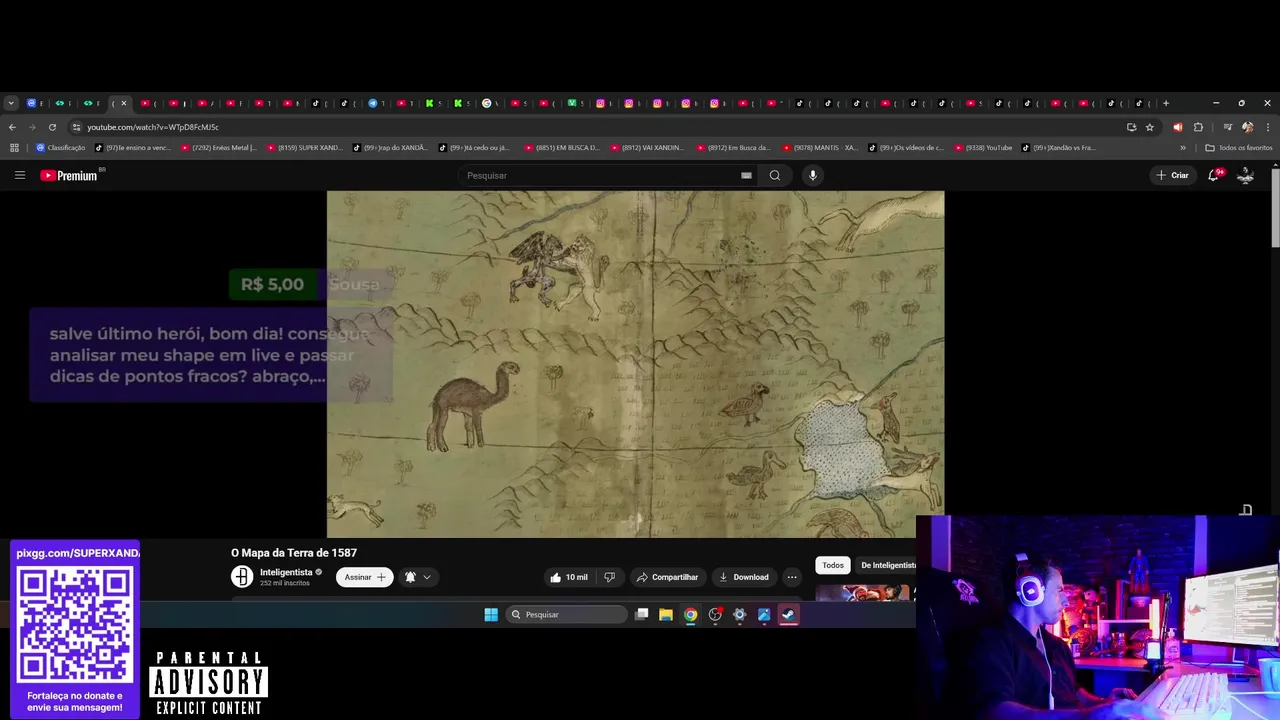Open the Inteligentista channel name link

pos(286,572)
